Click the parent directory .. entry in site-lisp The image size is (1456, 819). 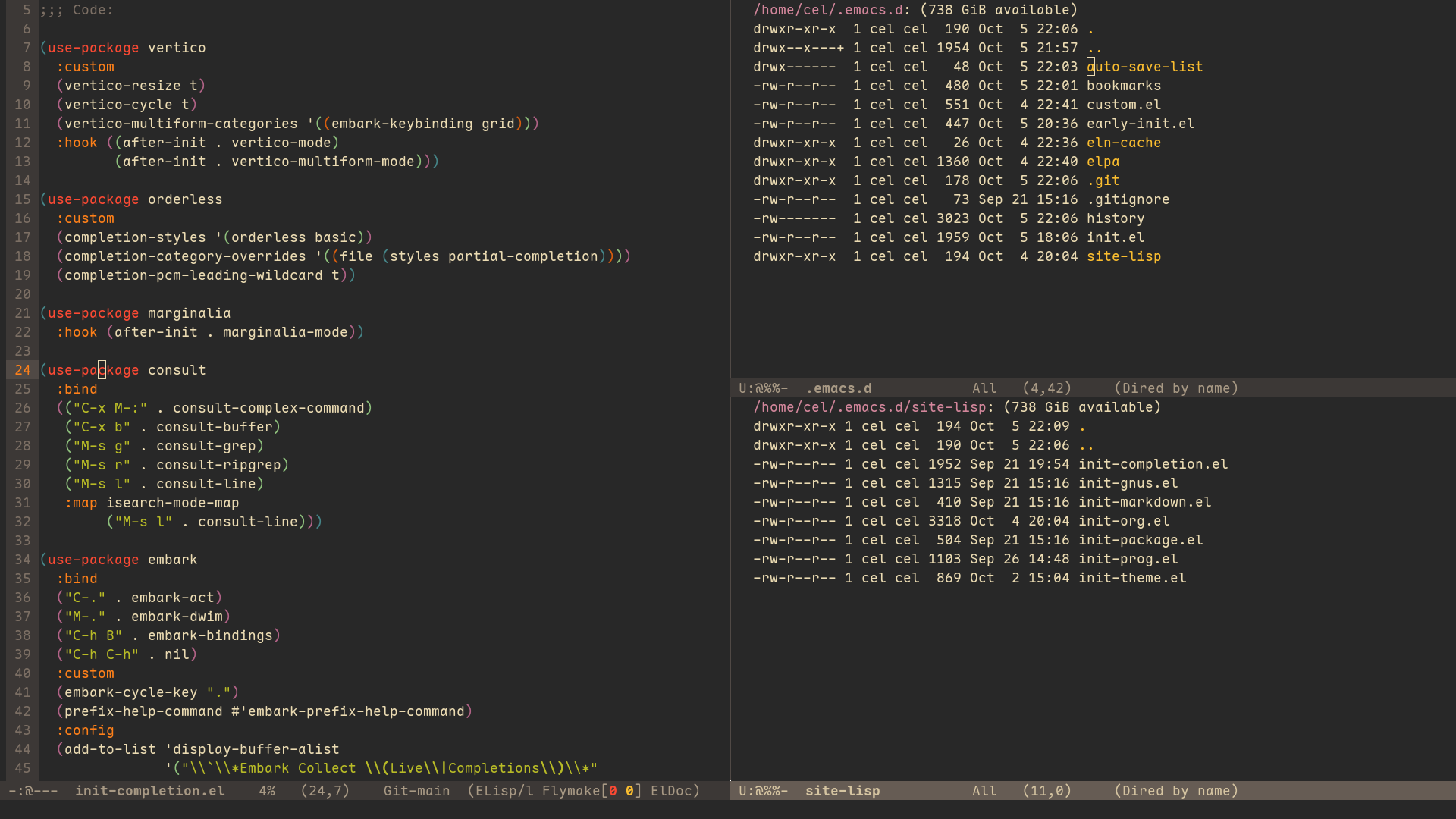point(1087,445)
